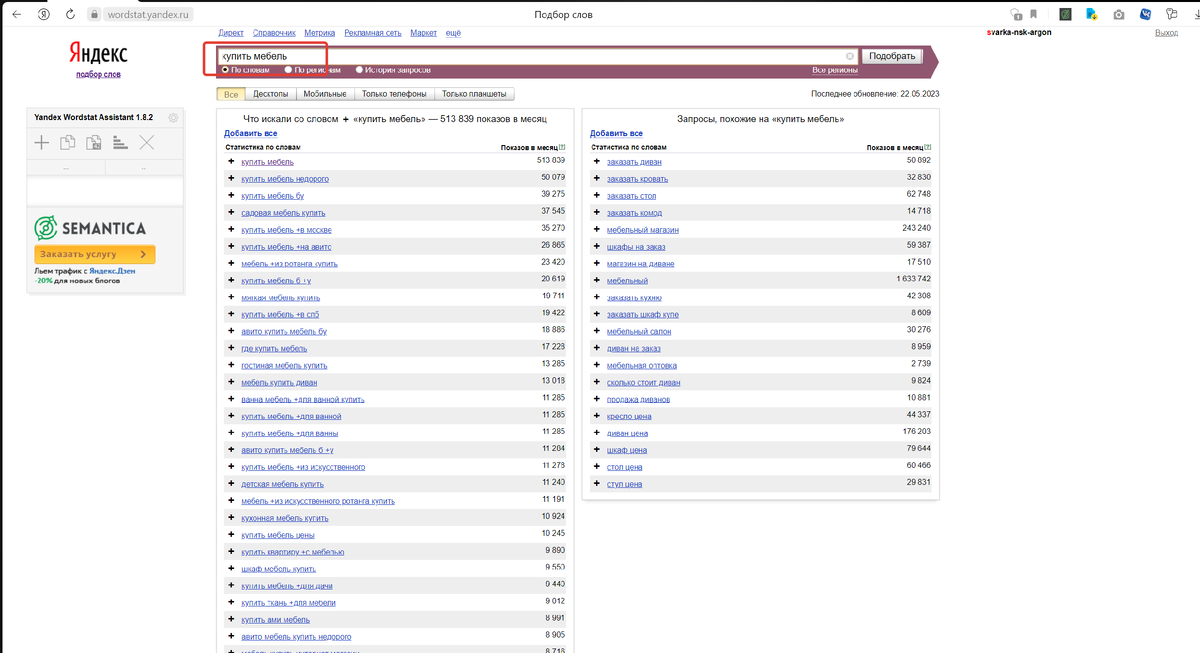Open the VK extension icon

pos(1145,15)
